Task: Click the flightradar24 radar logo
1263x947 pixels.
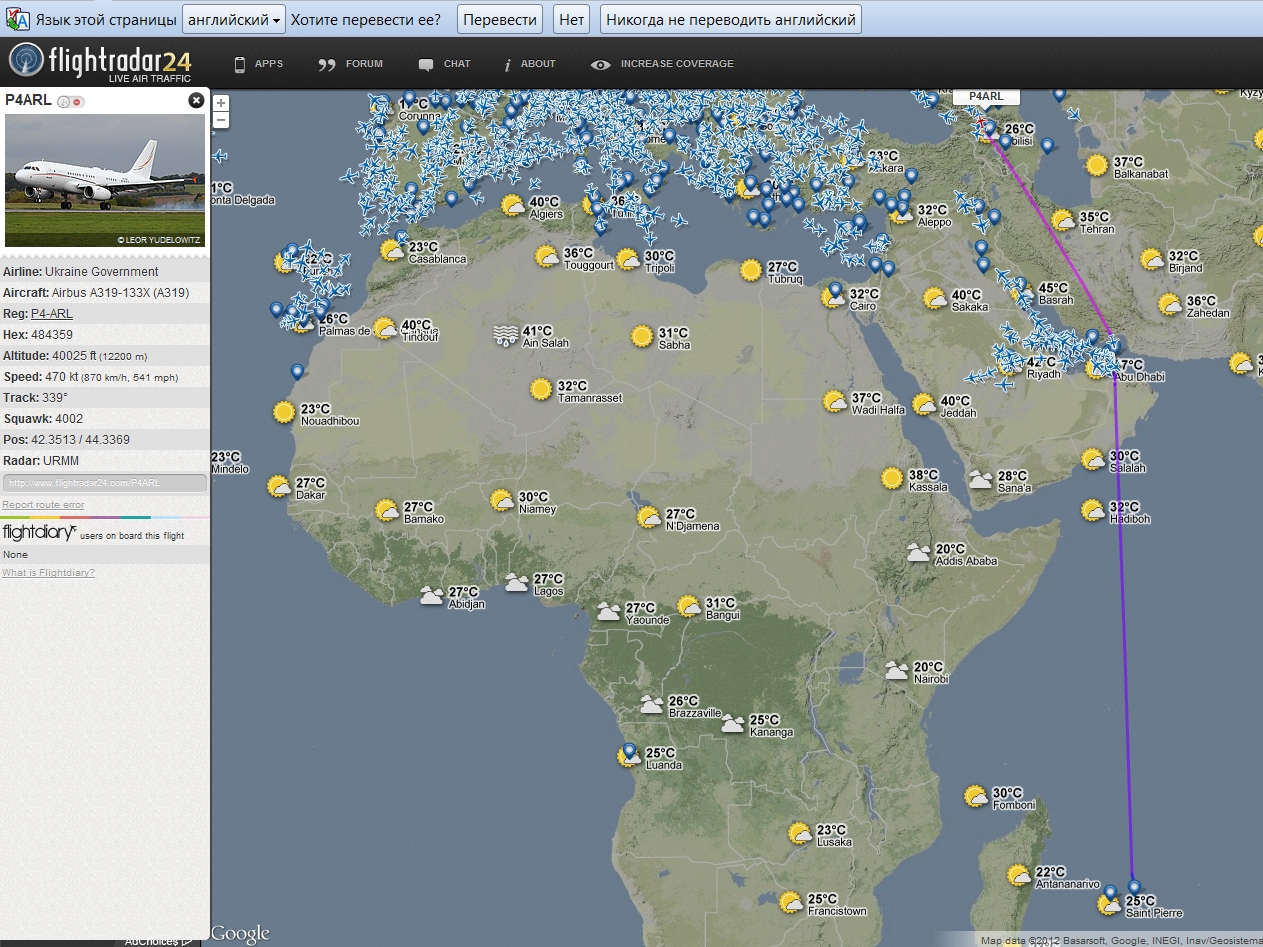Action: pos(26,61)
